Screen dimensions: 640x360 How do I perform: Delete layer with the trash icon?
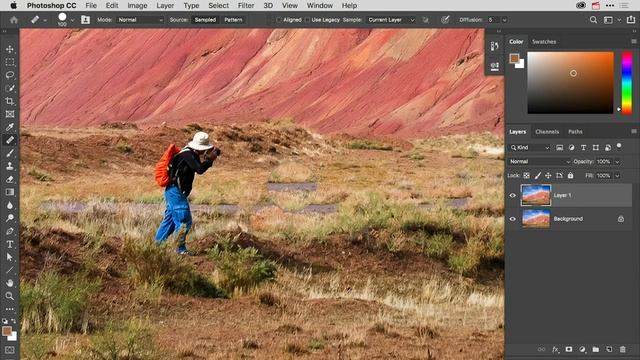point(622,349)
